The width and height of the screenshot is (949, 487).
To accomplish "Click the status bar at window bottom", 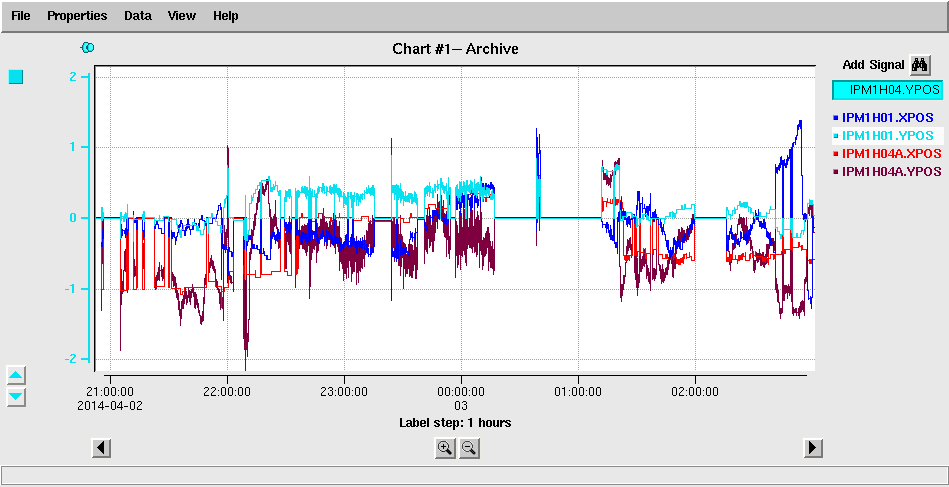I will [474, 475].
